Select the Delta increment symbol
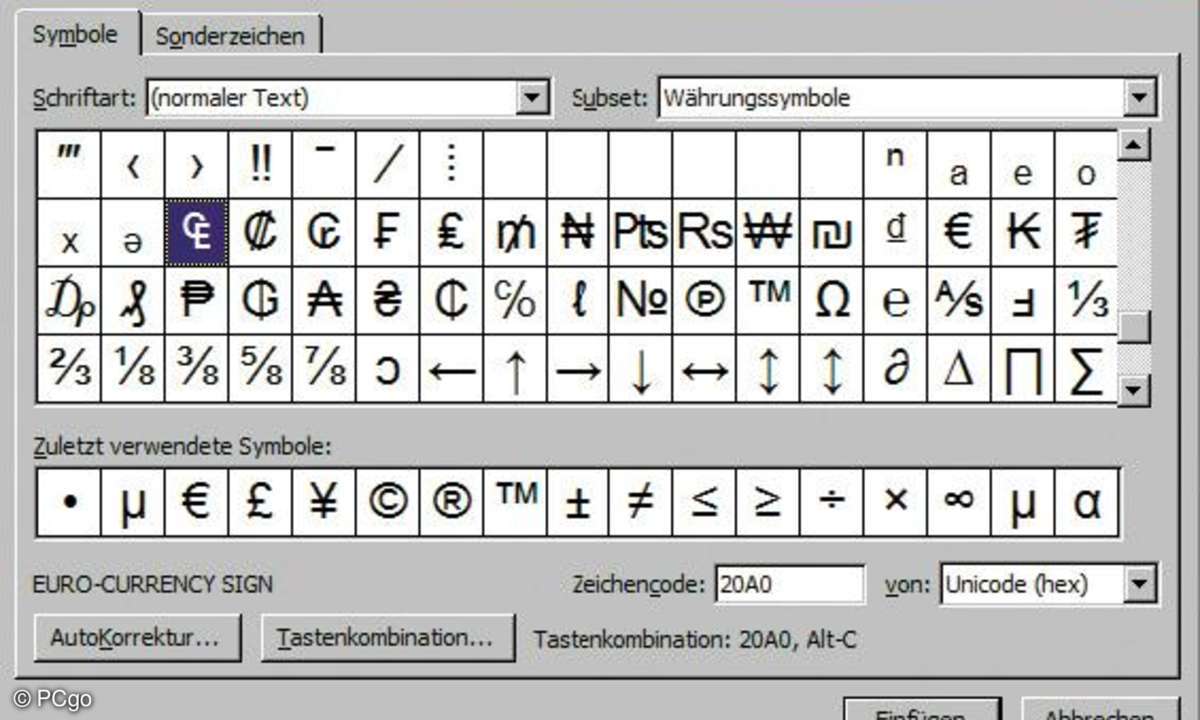This screenshot has width=1200, height=720. [960, 369]
